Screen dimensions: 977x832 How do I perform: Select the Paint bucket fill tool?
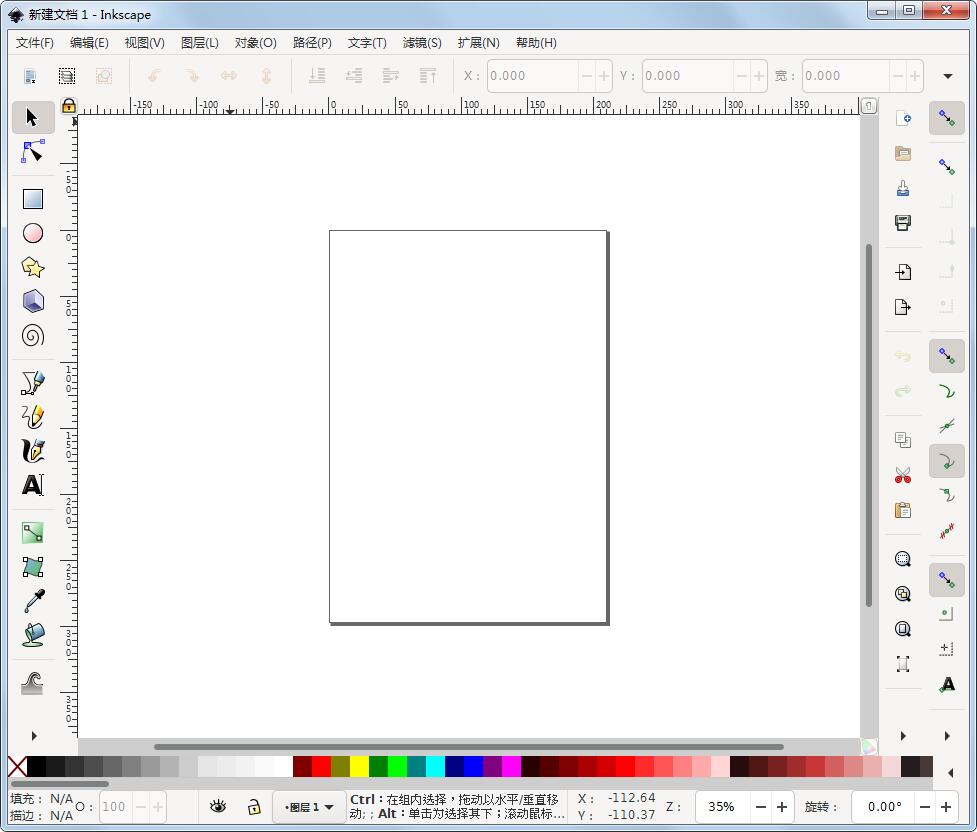tap(32, 634)
